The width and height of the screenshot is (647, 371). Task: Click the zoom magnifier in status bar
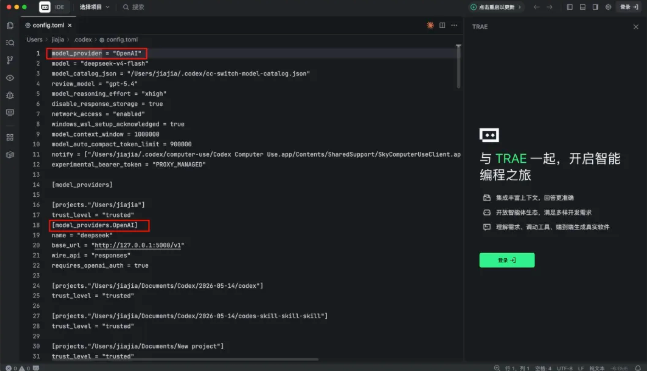497,368
